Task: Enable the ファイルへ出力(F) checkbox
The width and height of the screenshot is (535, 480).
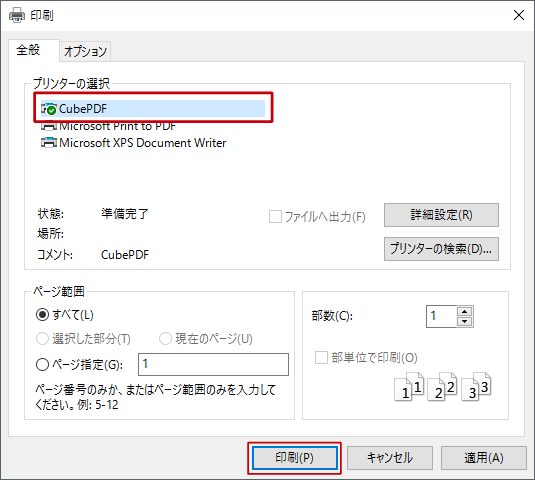Action: click(x=275, y=217)
